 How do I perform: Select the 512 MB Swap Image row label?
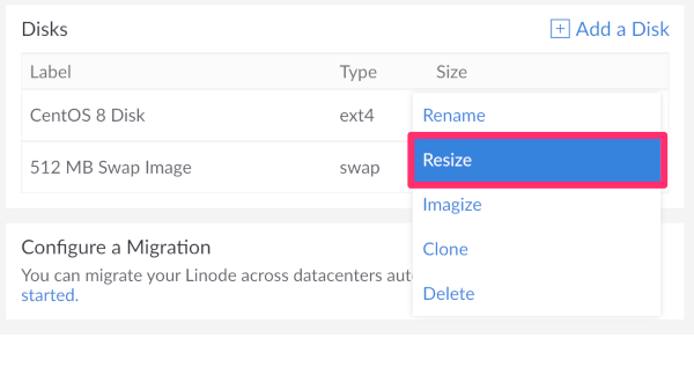[111, 168]
